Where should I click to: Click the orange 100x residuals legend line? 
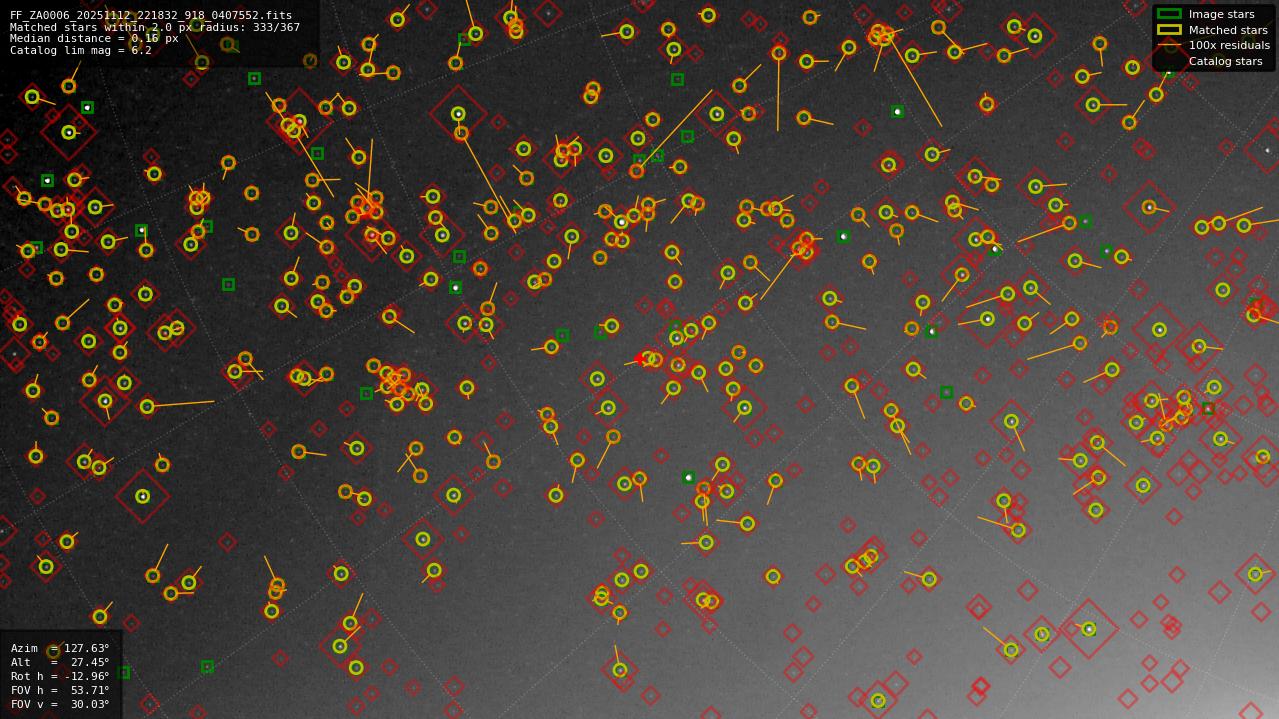point(1169,45)
